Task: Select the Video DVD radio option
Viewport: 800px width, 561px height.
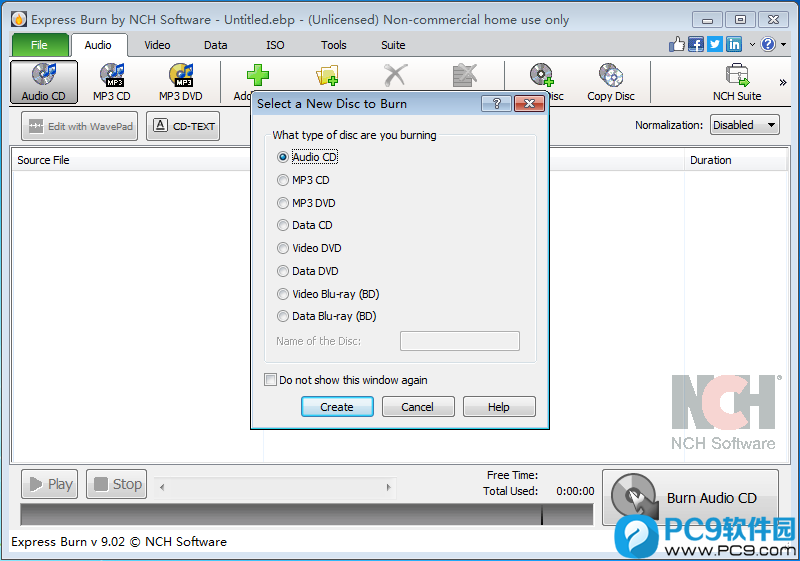Action: (x=283, y=248)
